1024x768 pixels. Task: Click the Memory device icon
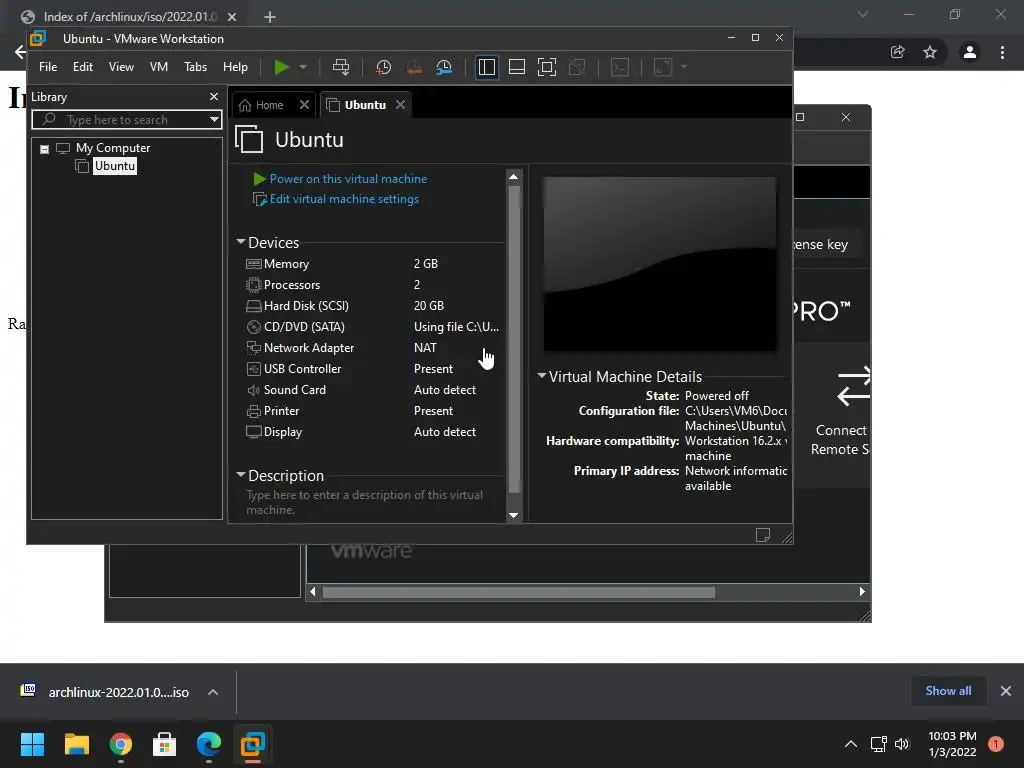tap(253, 264)
